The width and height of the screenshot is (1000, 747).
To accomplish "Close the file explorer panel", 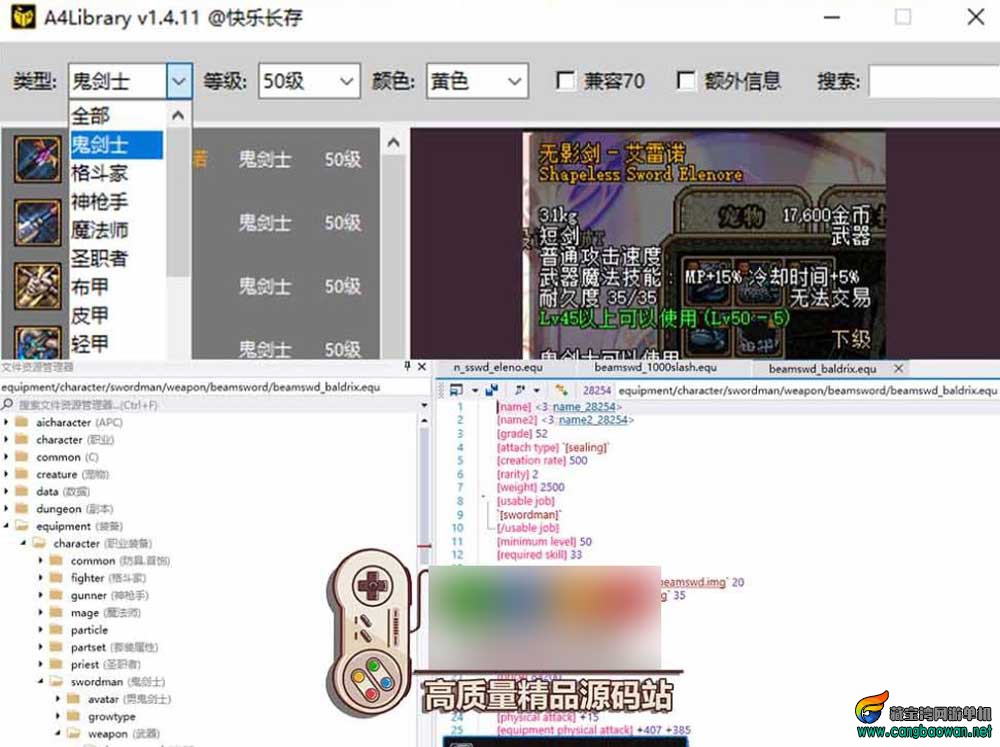I will 422,366.
